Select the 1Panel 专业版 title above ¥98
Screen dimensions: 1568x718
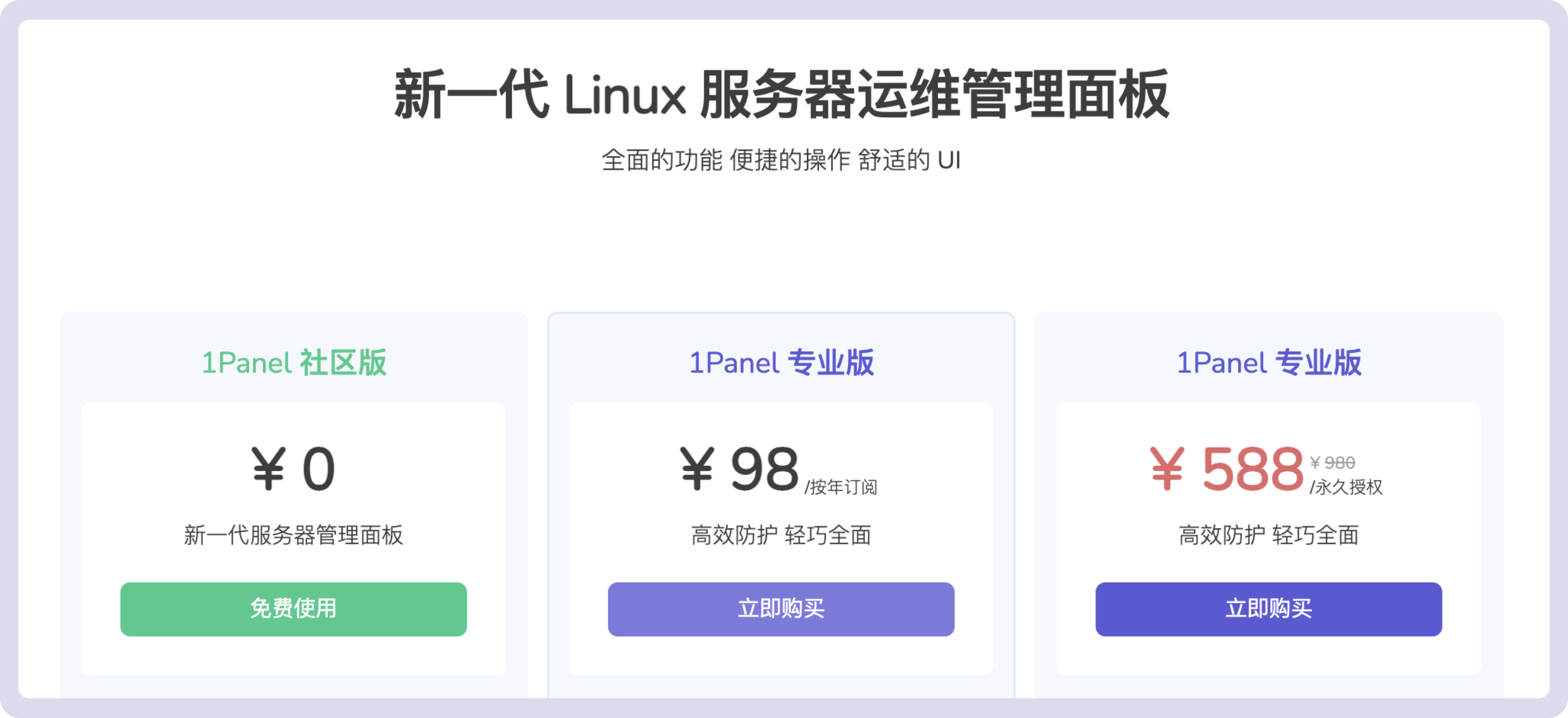coord(781,363)
